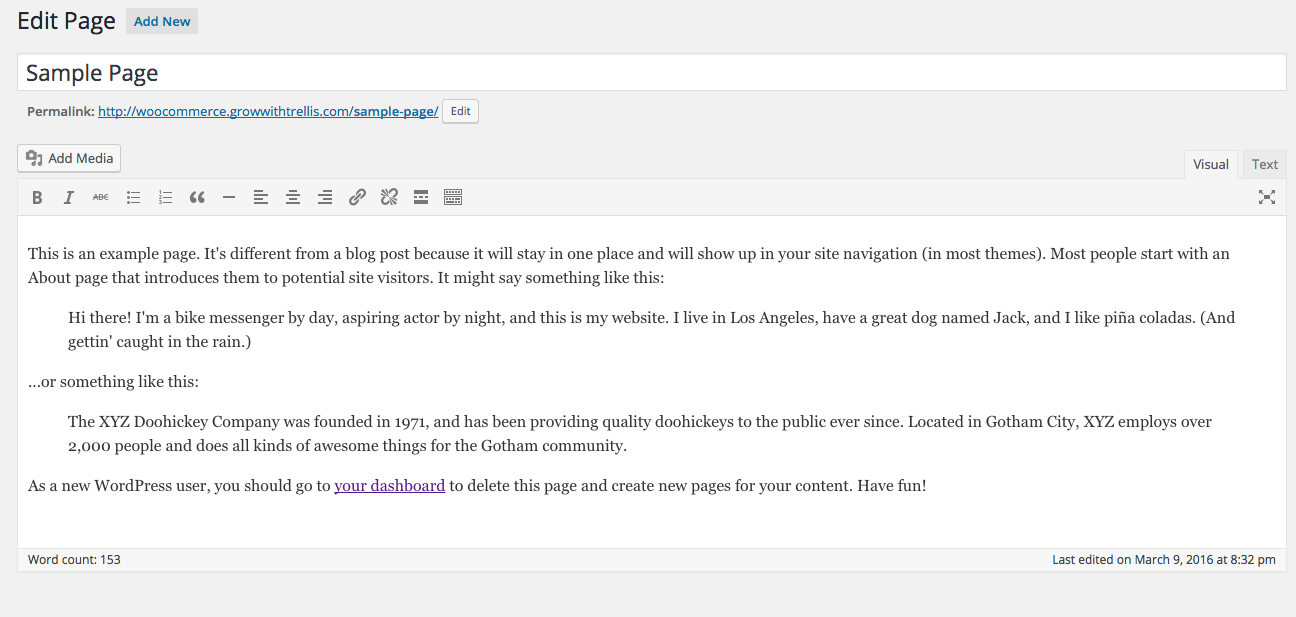The width and height of the screenshot is (1296, 617).
Task: Enable distraction-free writing mode
Action: click(1267, 197)
